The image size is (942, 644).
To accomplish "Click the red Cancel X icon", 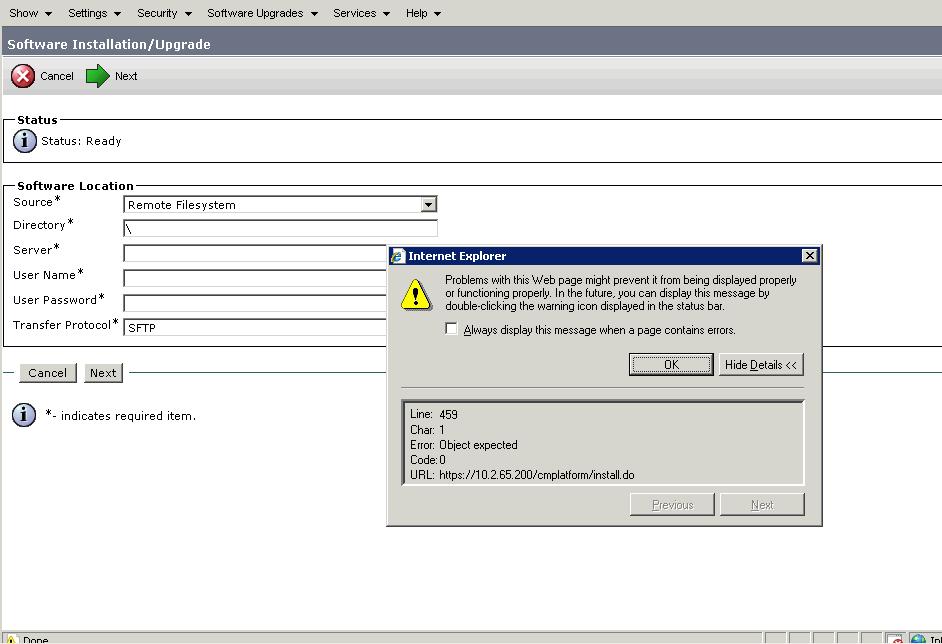I will point(23,76).
